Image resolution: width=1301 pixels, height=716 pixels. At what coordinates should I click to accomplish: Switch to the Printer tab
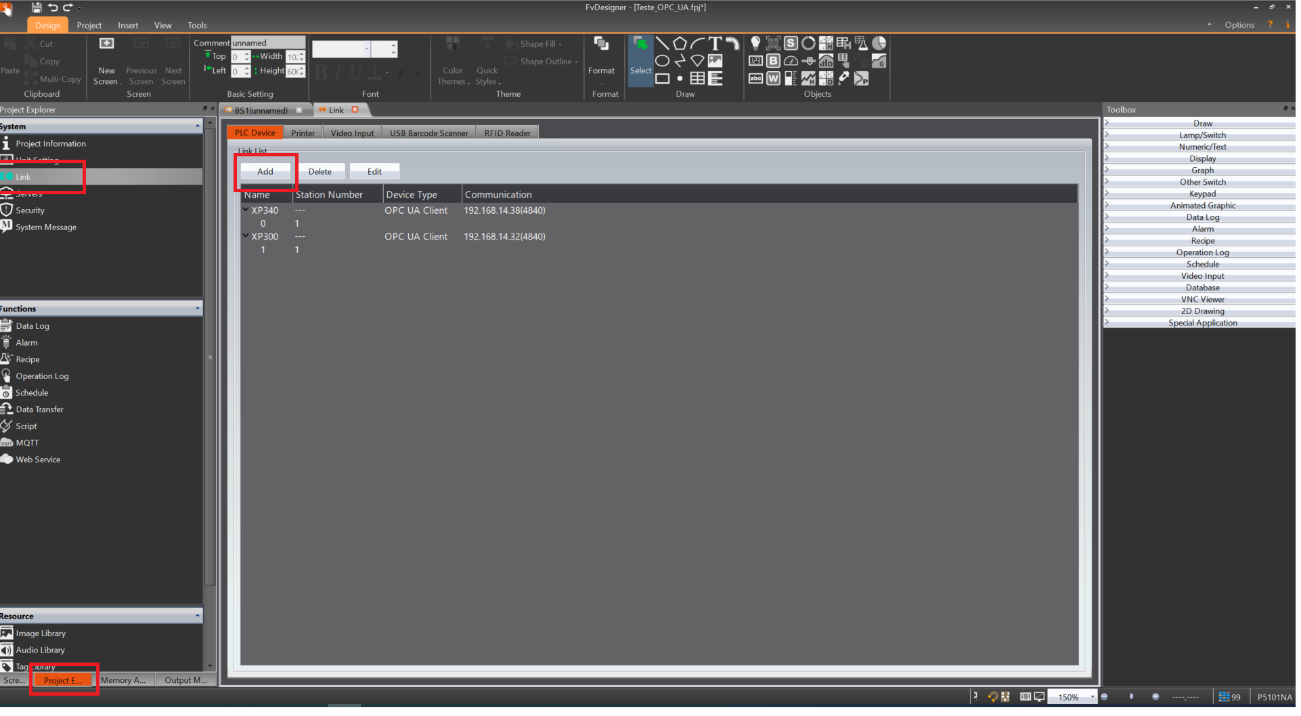pyautogui.click(x=303, y=133)
